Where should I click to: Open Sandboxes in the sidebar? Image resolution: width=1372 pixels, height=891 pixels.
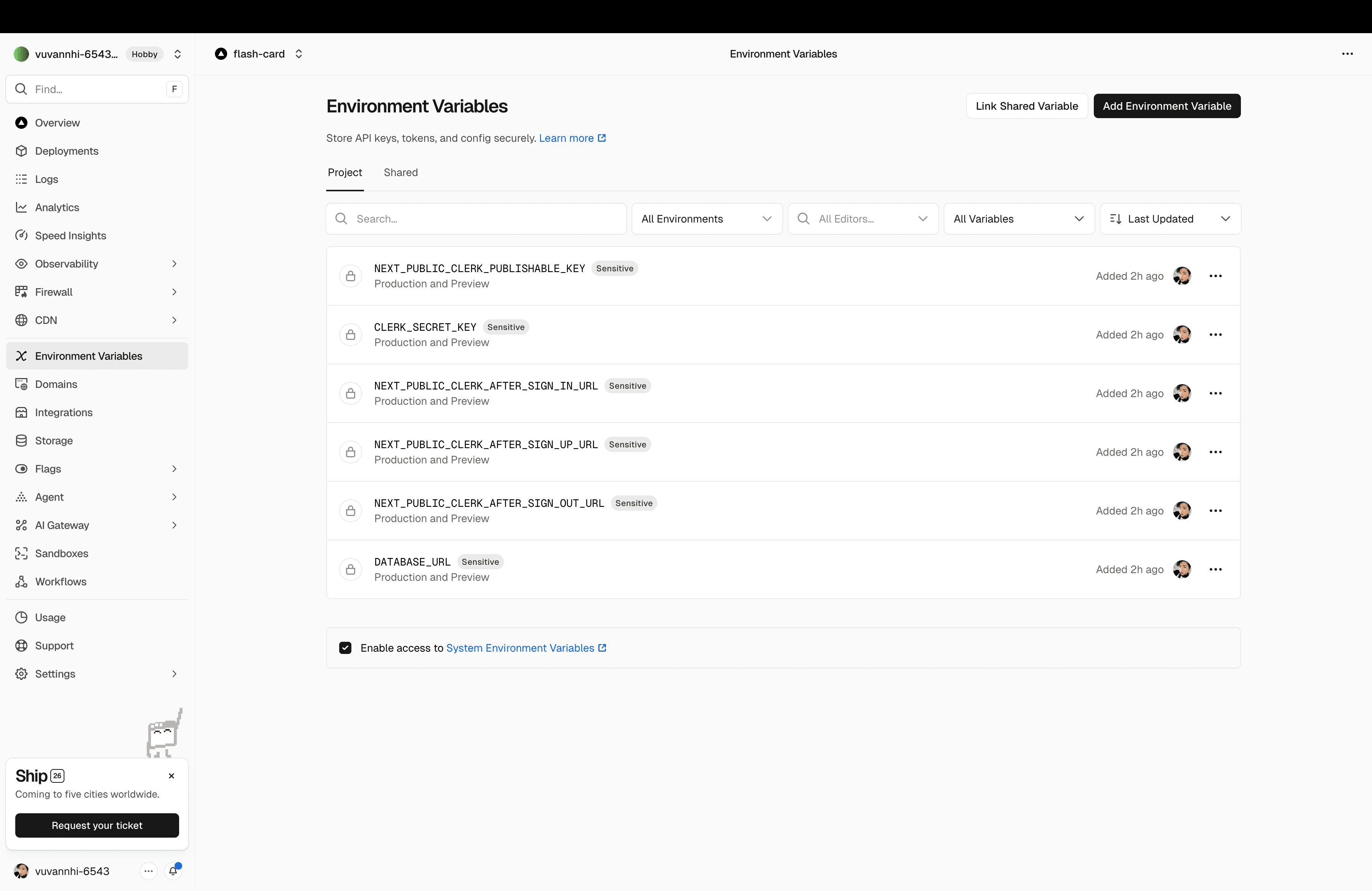(x=97, y=554)
